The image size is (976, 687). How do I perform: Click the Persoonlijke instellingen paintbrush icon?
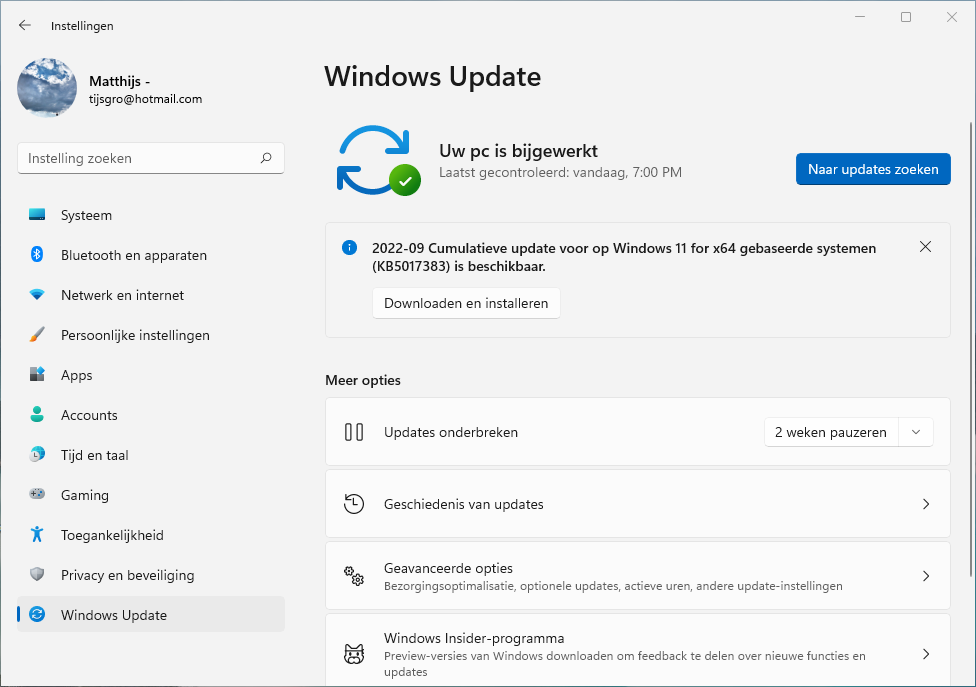(37, 335)
